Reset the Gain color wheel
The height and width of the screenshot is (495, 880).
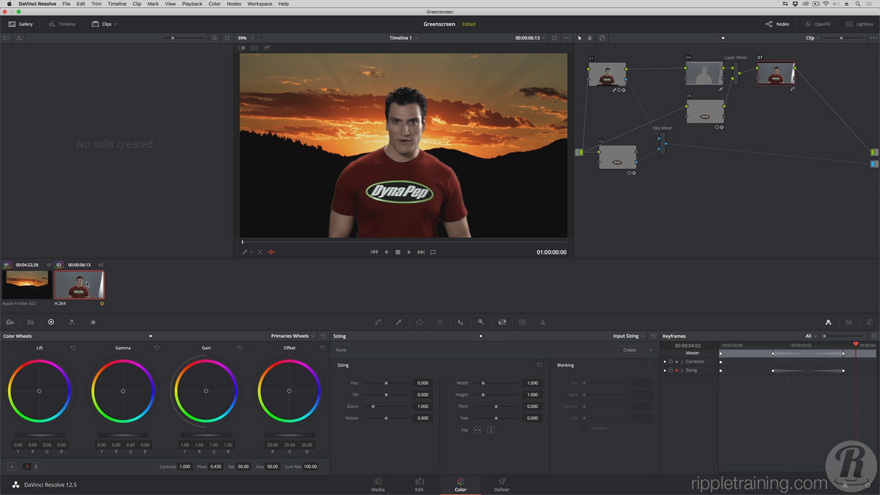click(240, 348)
